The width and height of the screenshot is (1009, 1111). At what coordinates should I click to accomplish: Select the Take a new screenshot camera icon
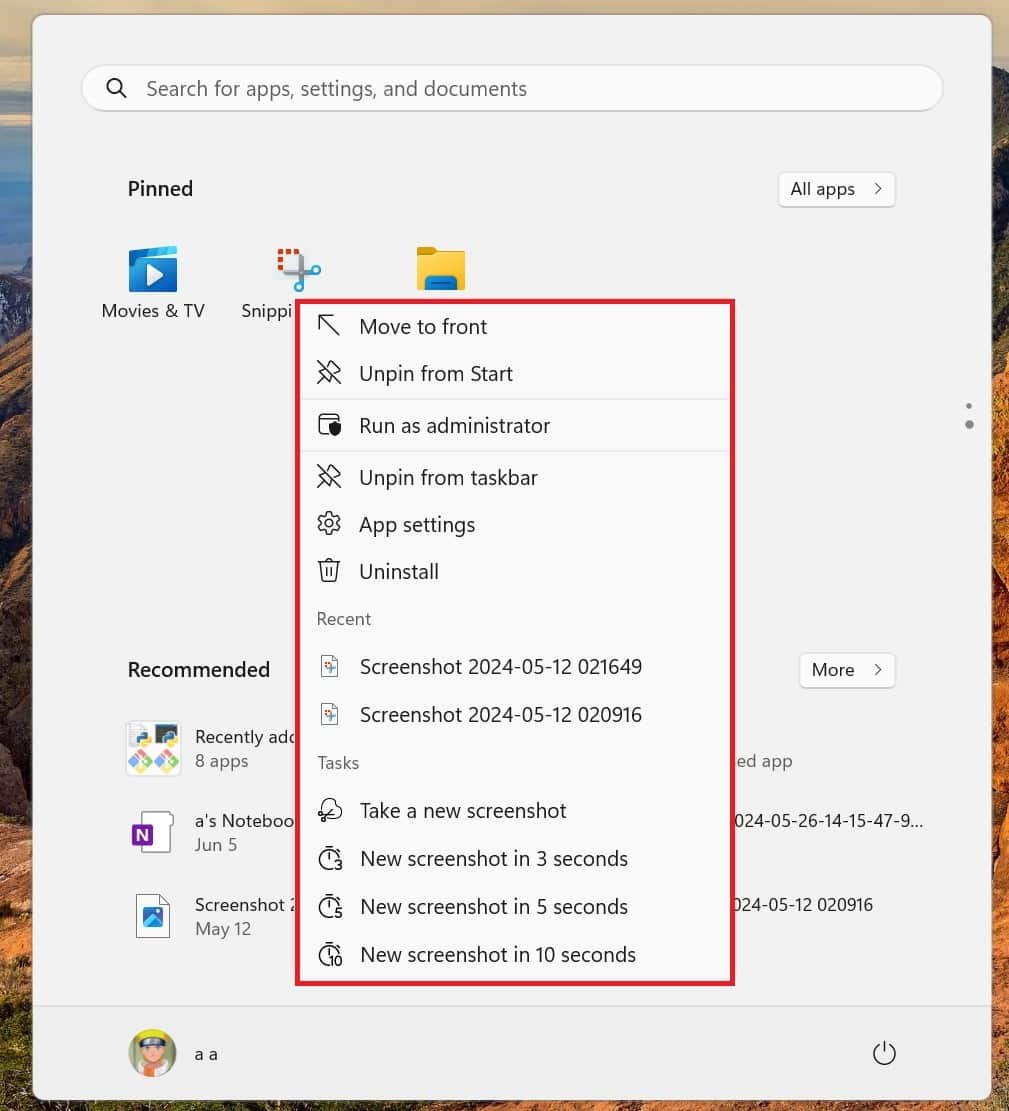[329, 810]
